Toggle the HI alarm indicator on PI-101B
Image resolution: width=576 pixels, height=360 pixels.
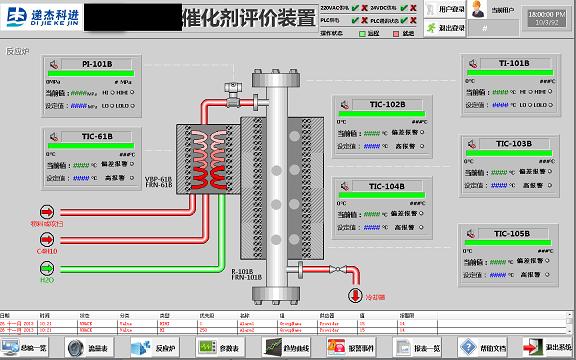coord(113,93)
